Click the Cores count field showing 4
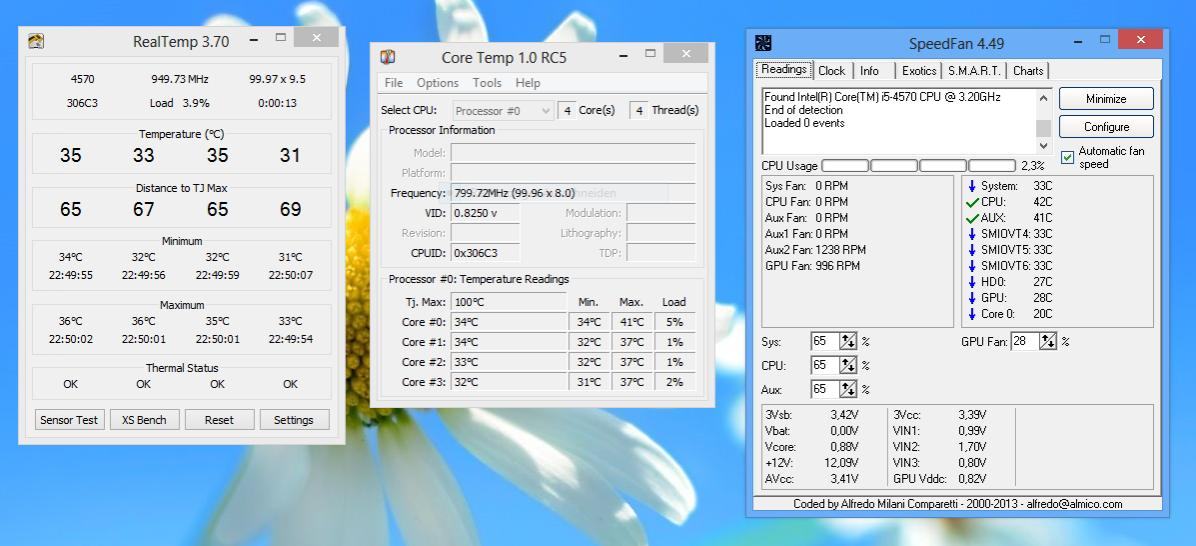 tap(566, 111)
